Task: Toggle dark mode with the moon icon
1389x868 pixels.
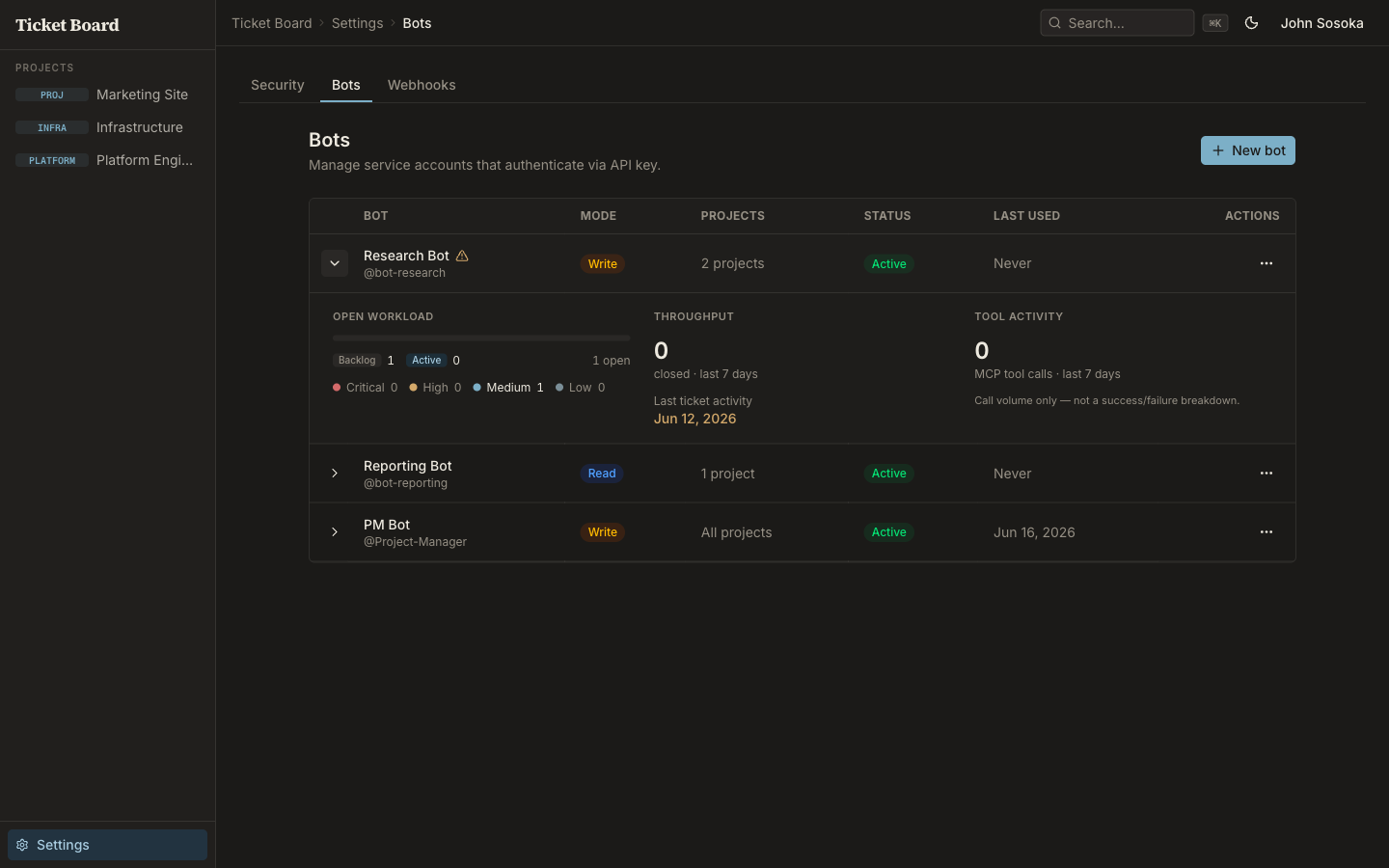Action: pyautogui.click(x=1251, y=23)
